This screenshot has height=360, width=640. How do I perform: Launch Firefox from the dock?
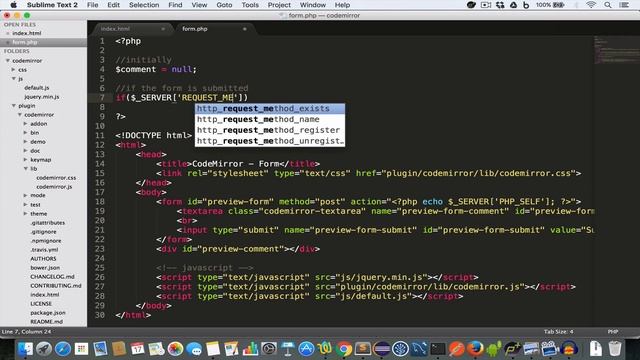coord(475,349)
